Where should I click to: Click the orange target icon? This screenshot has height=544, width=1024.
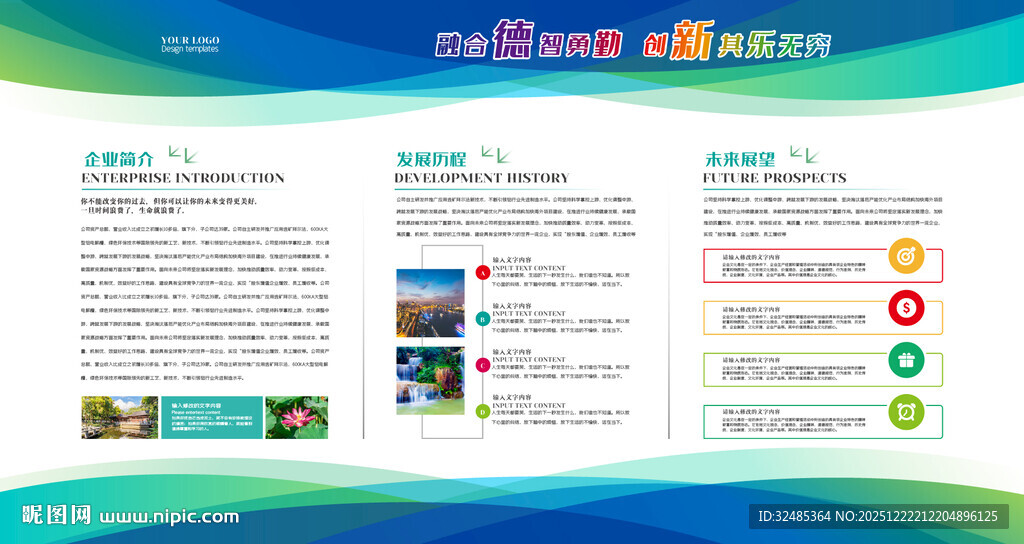[905, 257]
